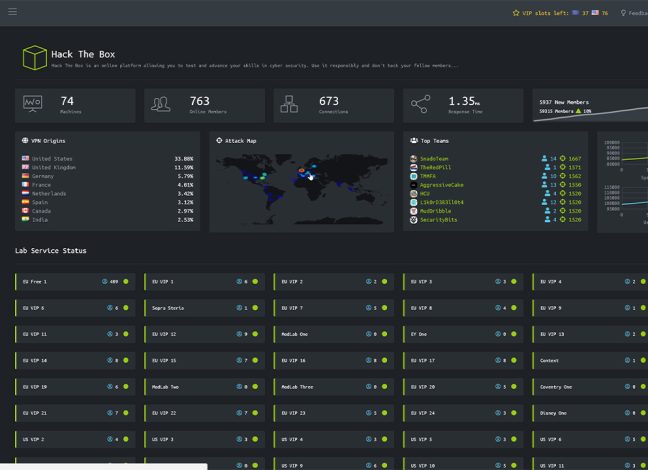Select the EU VIP 12 lab card
Viewport: 648px width, 470px height.
205,334
